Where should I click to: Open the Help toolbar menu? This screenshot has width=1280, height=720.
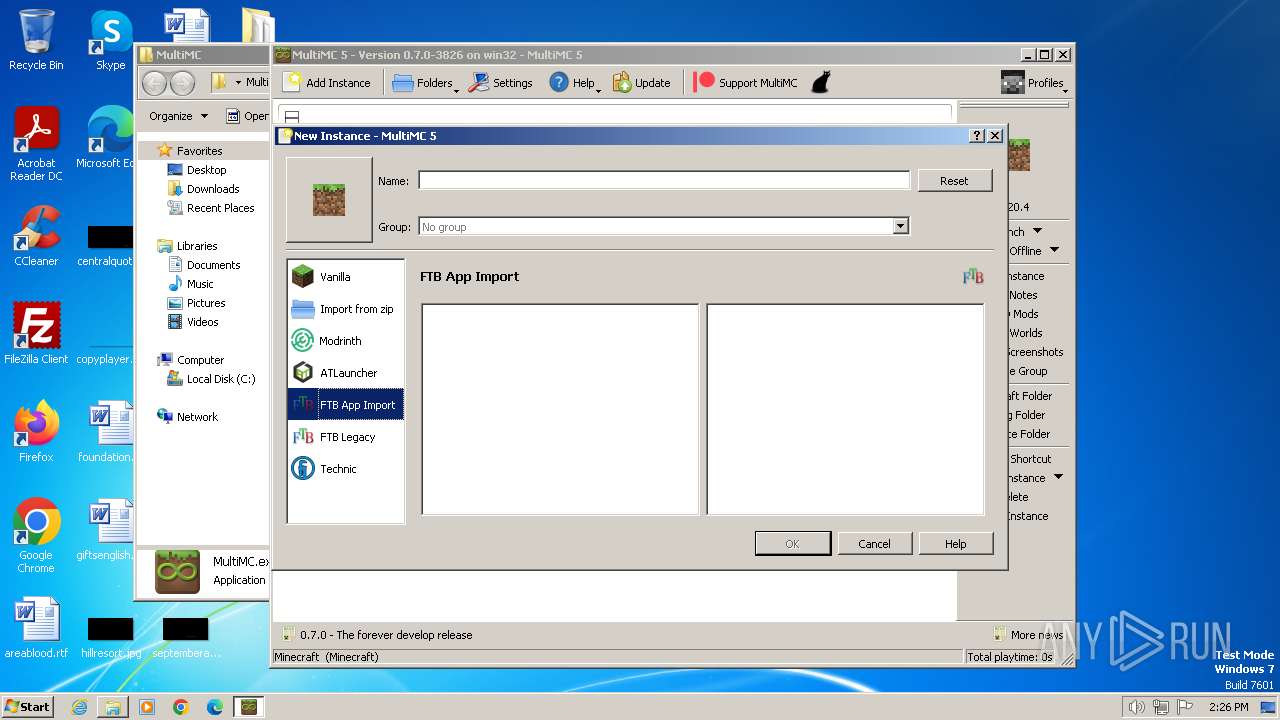(x=574, y=83)
